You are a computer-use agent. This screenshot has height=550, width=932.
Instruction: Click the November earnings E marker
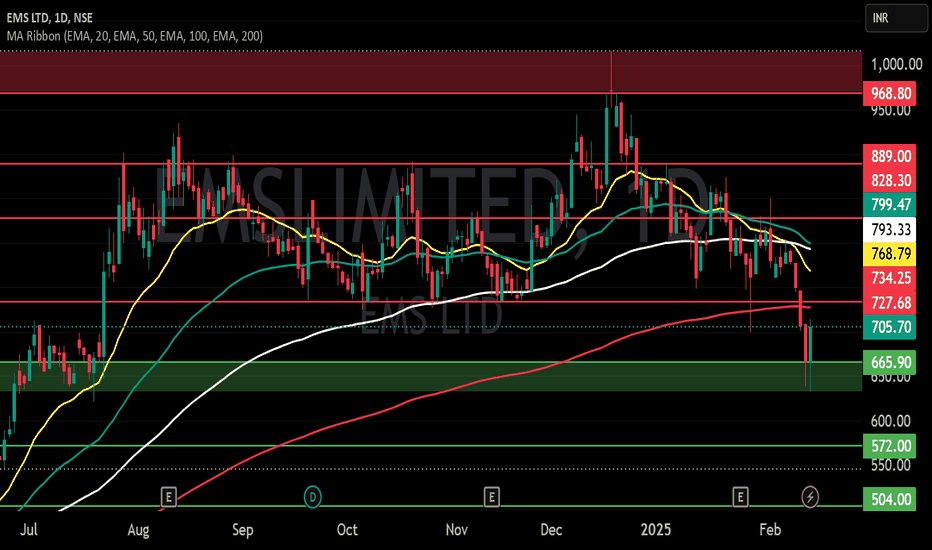[492, 496]
